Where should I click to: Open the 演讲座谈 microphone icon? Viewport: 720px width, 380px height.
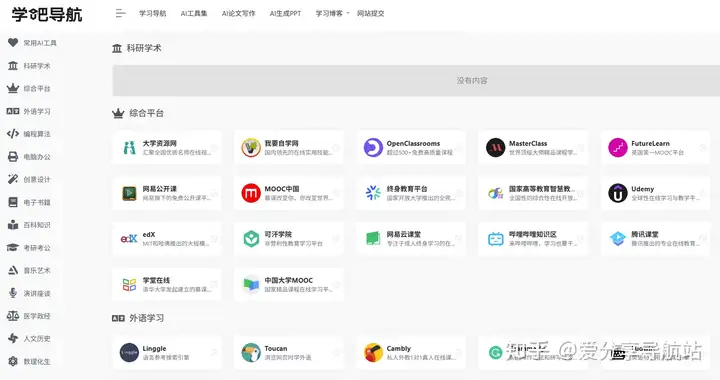tap(13, 293)
